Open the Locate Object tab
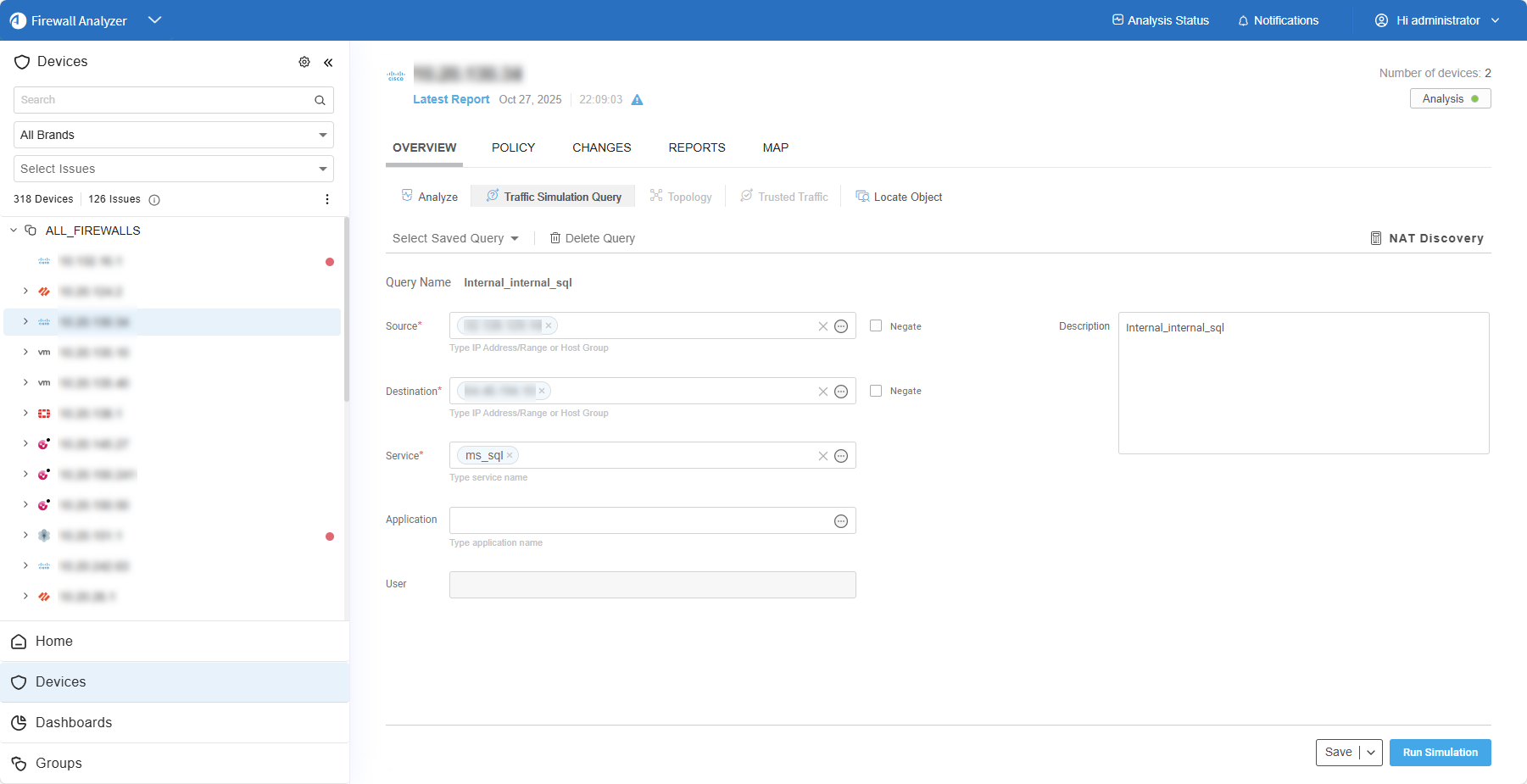This screenshot has height=784, width=1527. pos(899,197)
